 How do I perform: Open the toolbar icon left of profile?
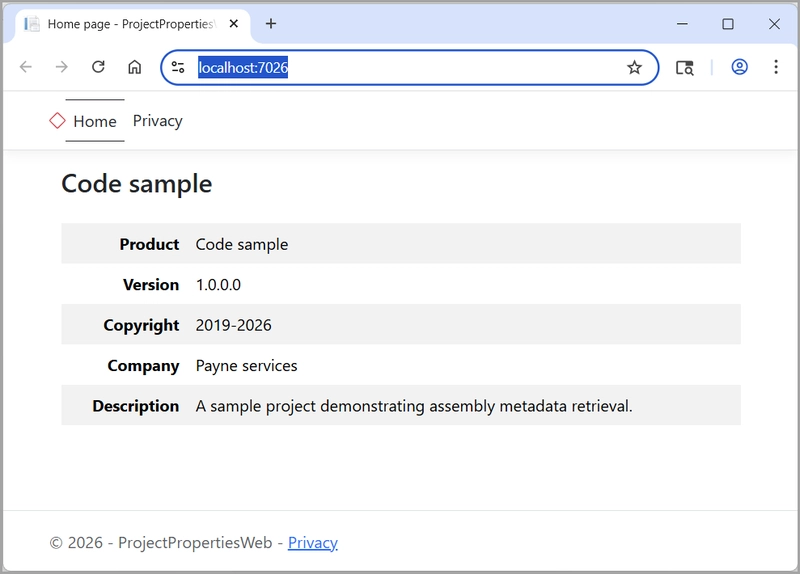point(685,67)
